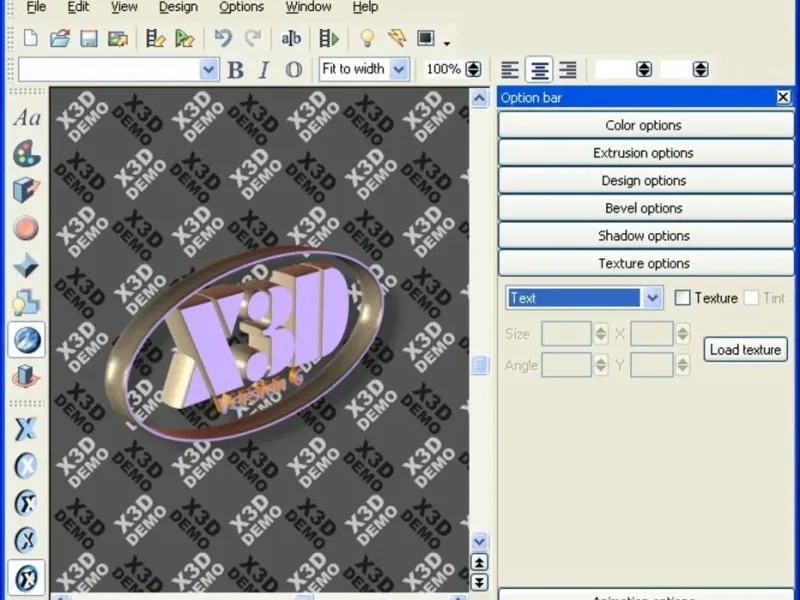Select the Aa text tool in sidebar
800x600 pixels.
coord(27,118)
